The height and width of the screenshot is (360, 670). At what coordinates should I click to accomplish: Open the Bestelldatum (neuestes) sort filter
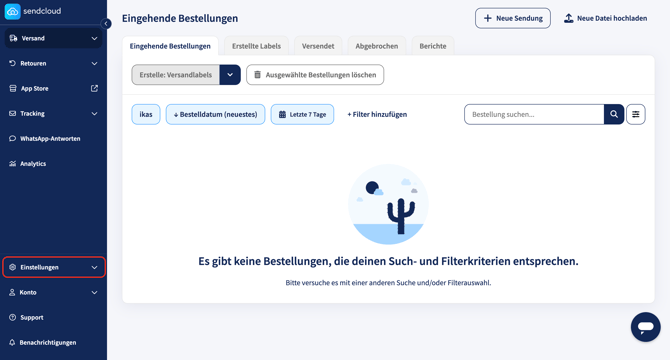(215, 114)
